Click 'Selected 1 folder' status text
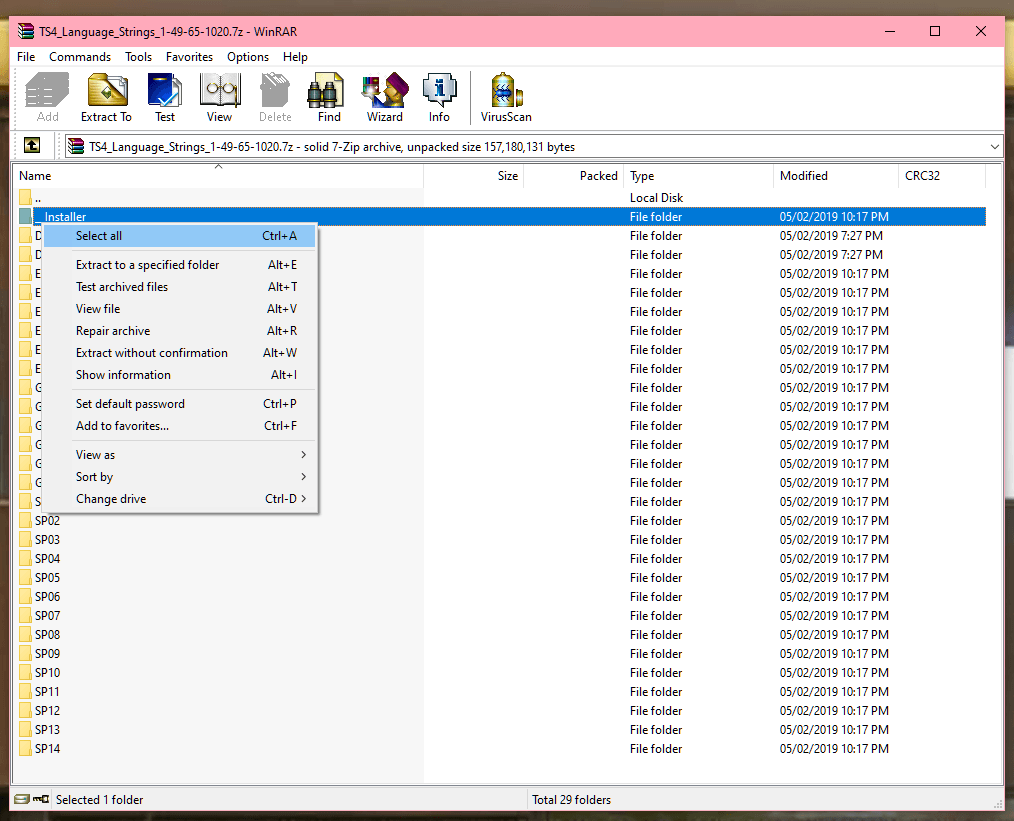 point(99,800)
